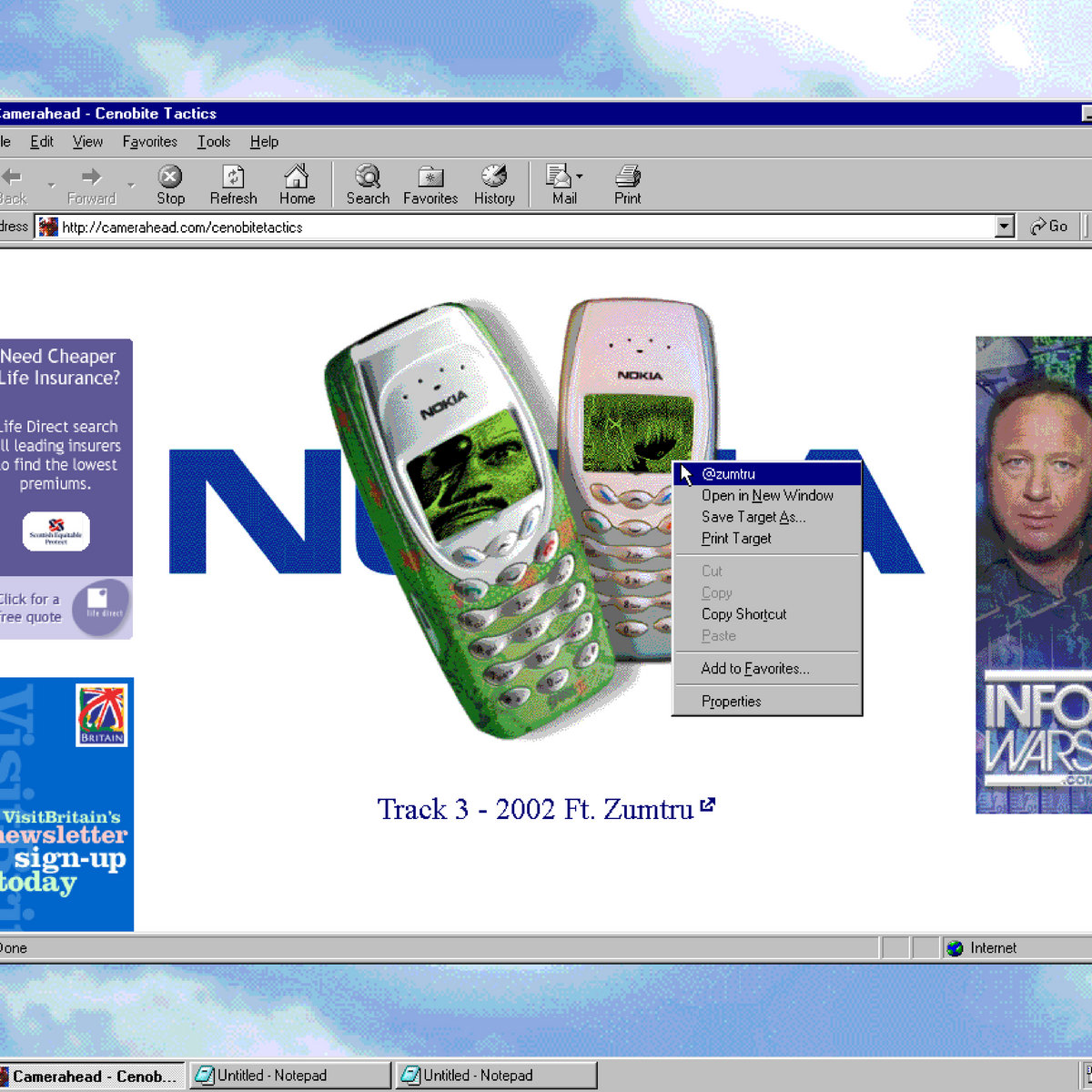The height and width of the screenshot is (1092, 1092).
Task: Show browsing History icon
Action: [494, 177]
